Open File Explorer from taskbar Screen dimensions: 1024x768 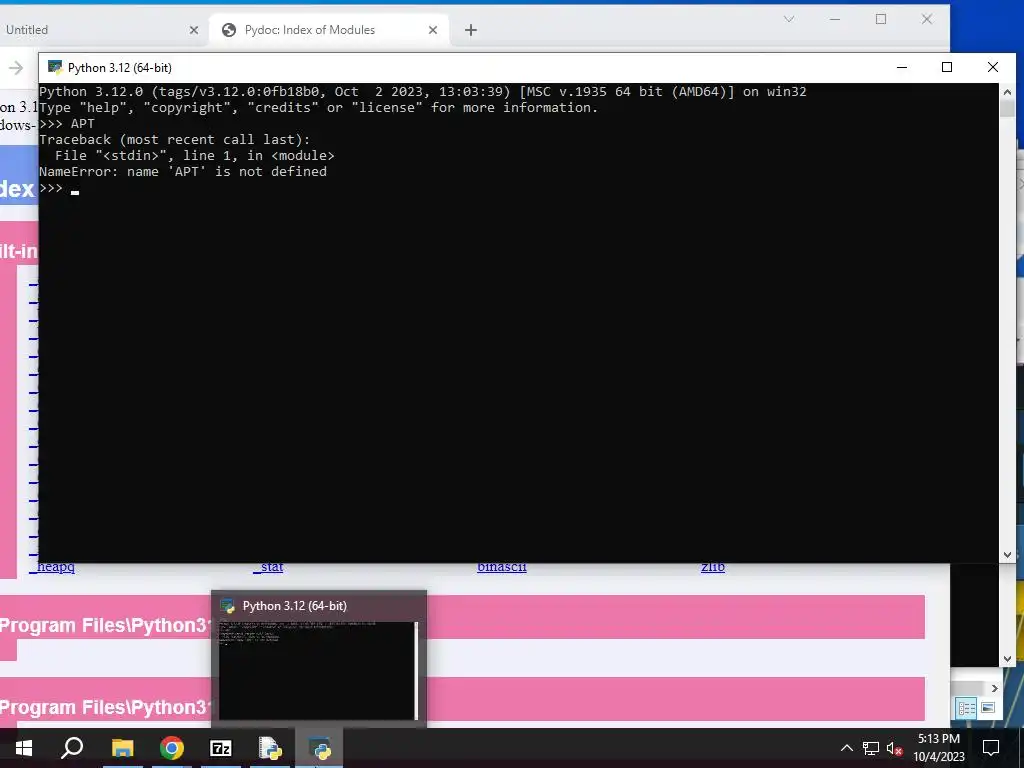pos(122,748)
